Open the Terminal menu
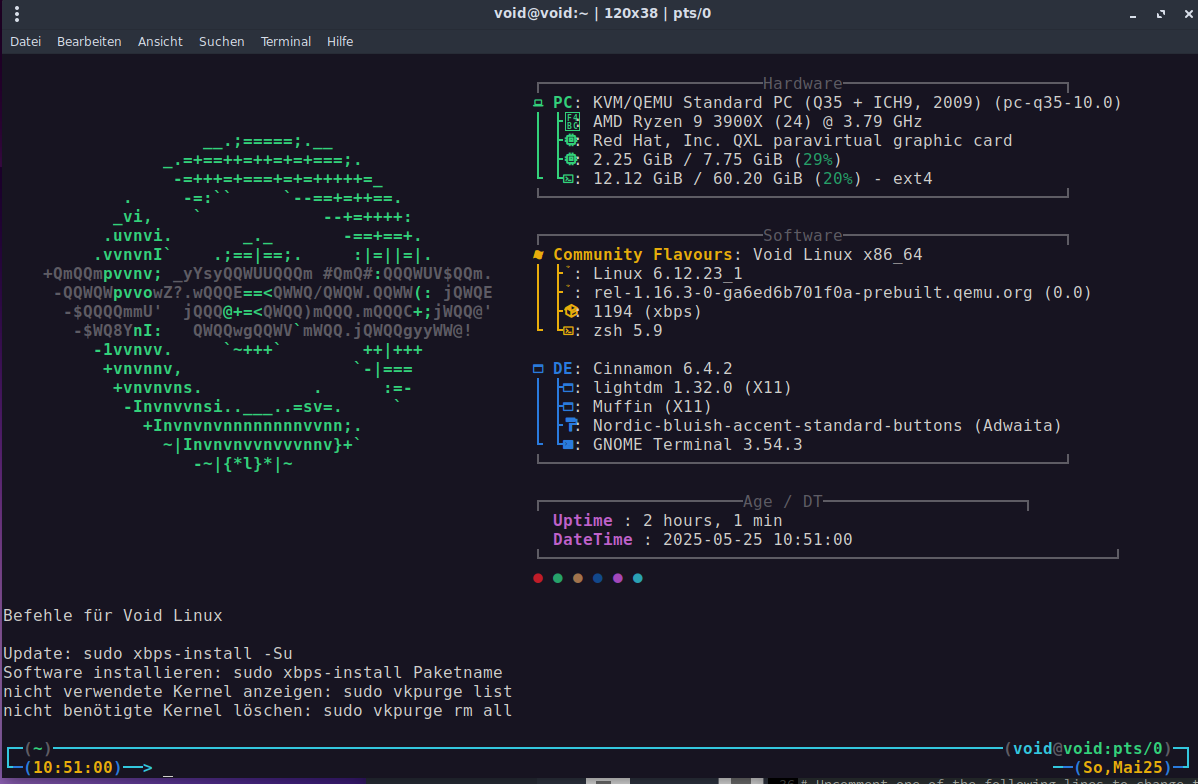Screen dimensions: 1198x784 click(286, 42)
